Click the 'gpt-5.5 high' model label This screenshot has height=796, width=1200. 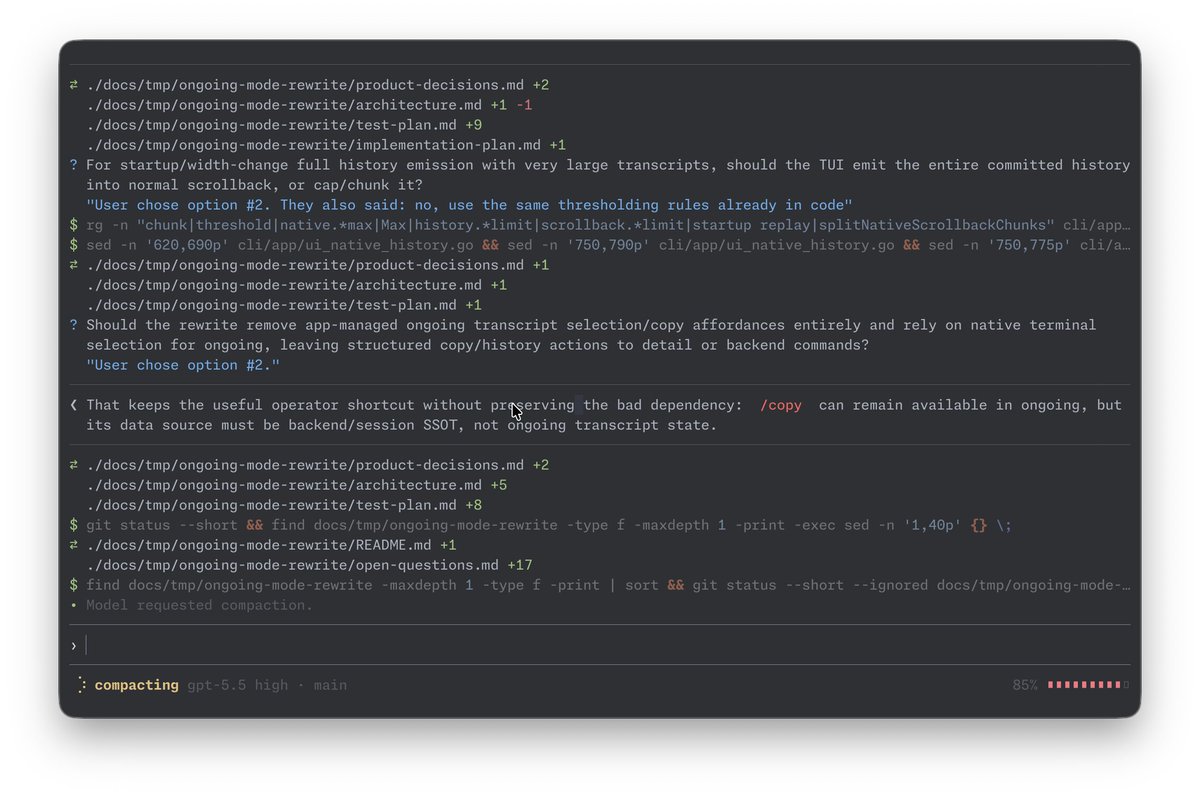click(x=238, y=685)
